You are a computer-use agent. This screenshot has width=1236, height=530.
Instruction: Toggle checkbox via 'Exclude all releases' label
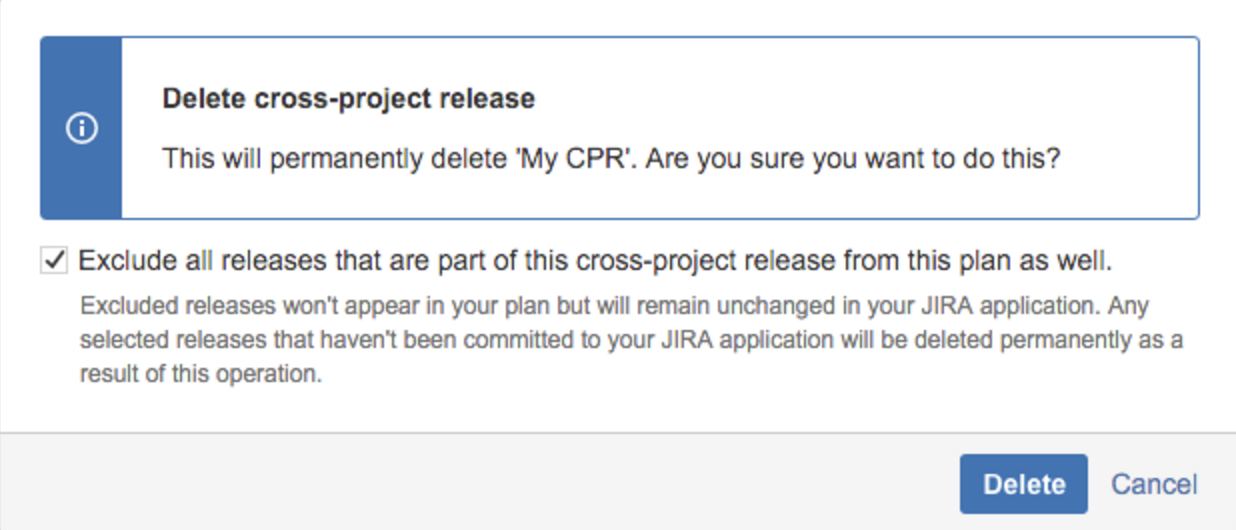pos(595,261)
